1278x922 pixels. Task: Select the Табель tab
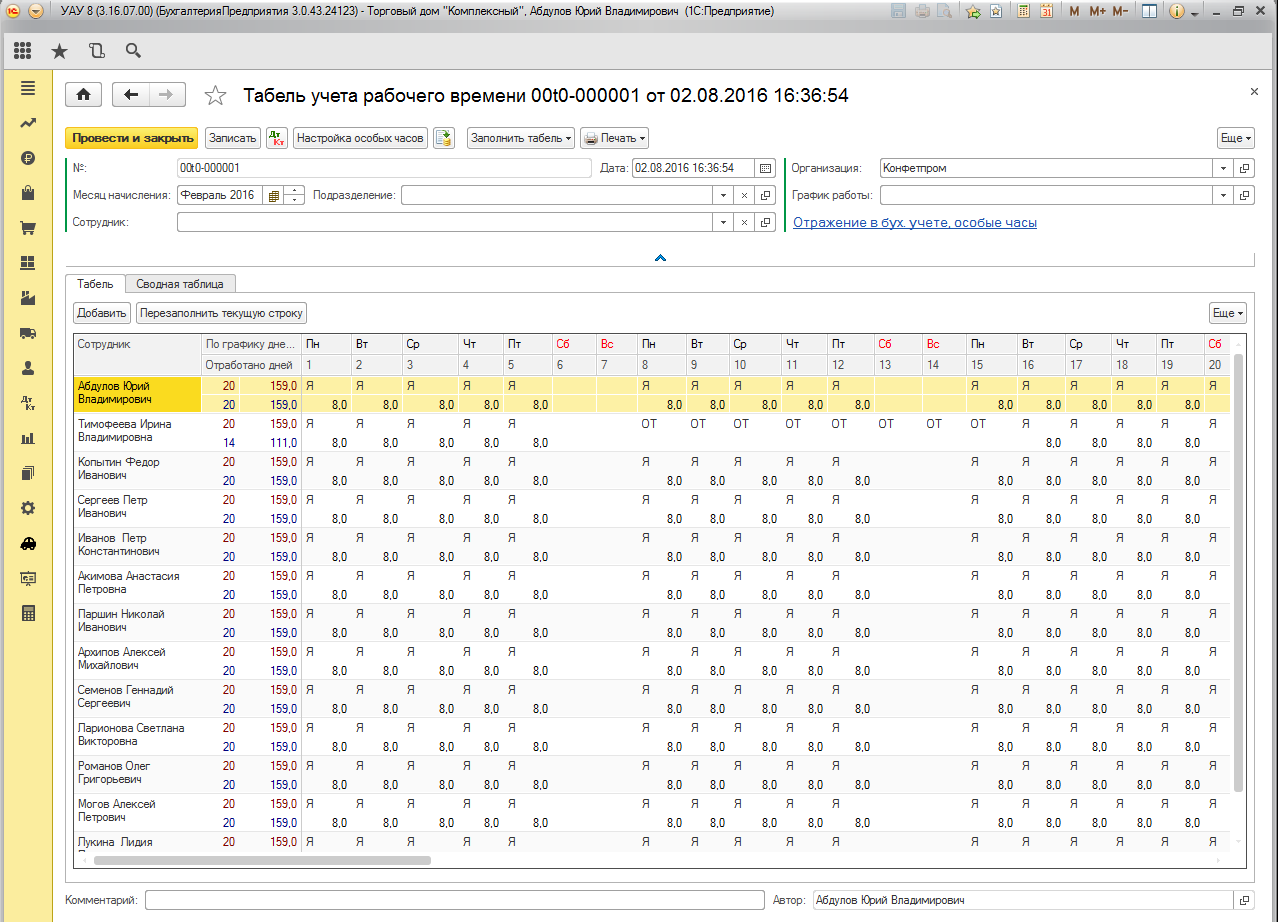[x=95, y=283]
